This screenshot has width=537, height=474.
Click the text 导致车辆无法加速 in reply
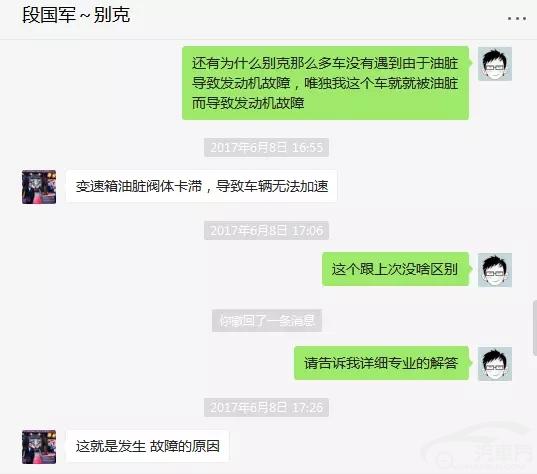point(272,187)
